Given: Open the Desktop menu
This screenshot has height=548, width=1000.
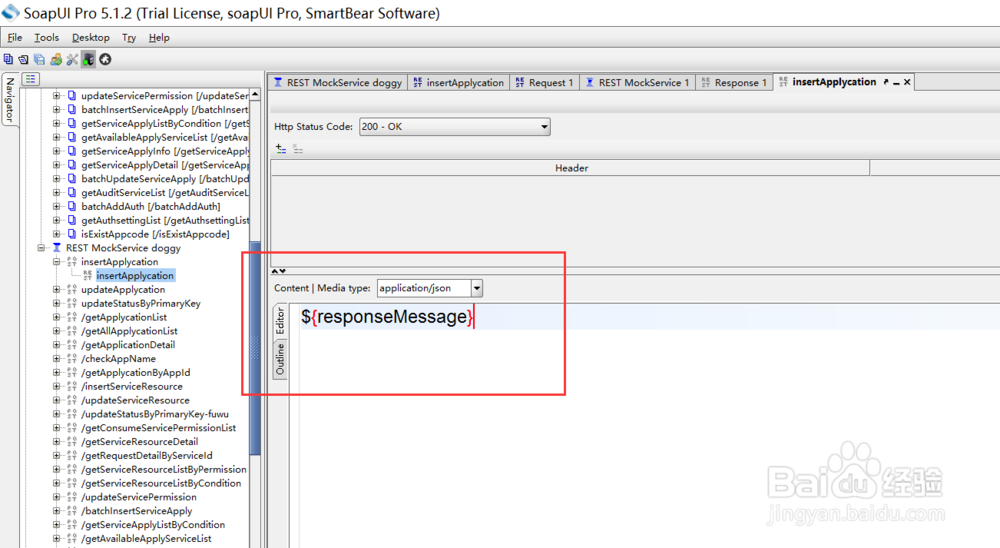Looking at the screenshot, I should coord(91,38).
